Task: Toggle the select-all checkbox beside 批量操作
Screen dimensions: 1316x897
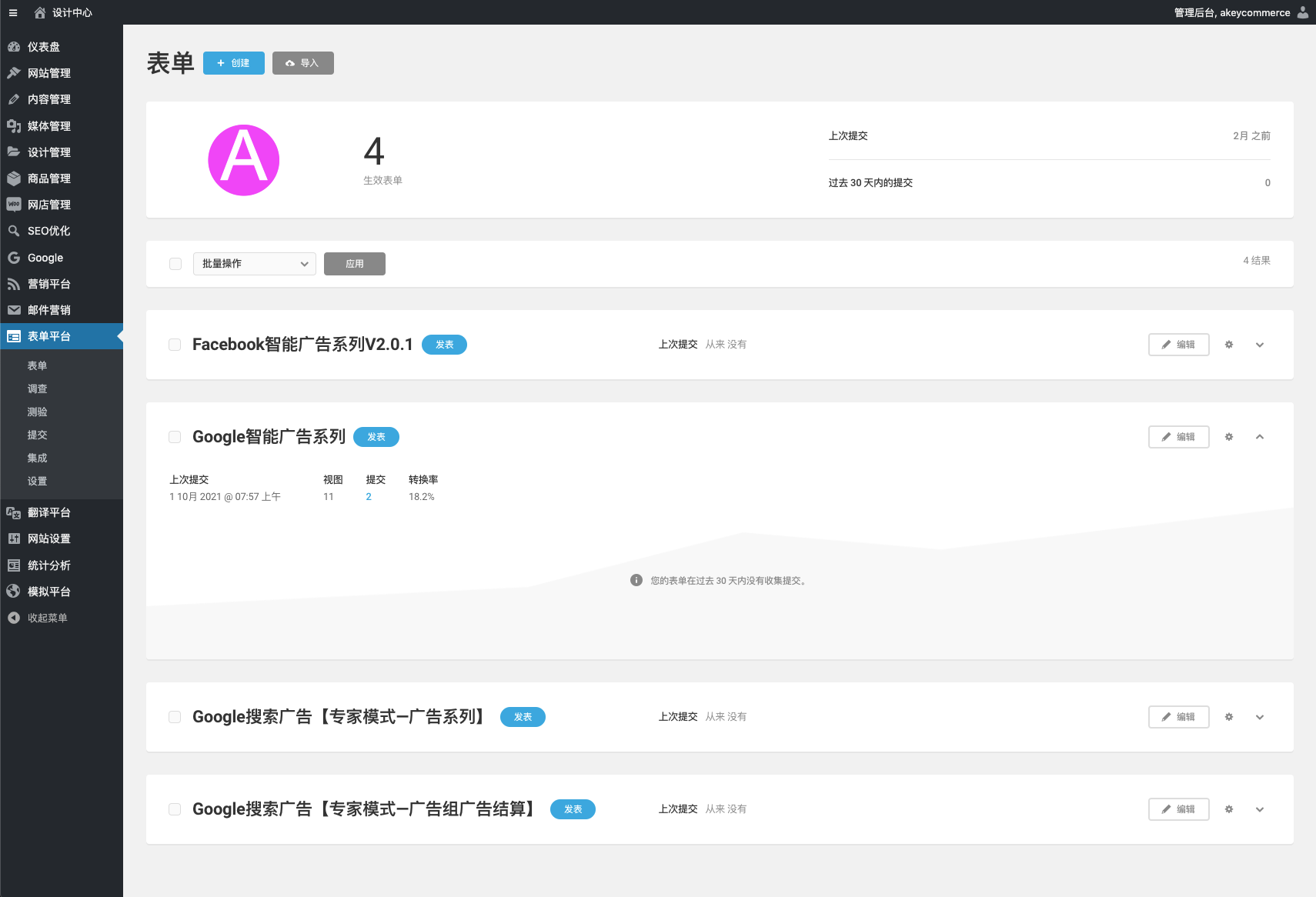Action: [x=175, y=264]
